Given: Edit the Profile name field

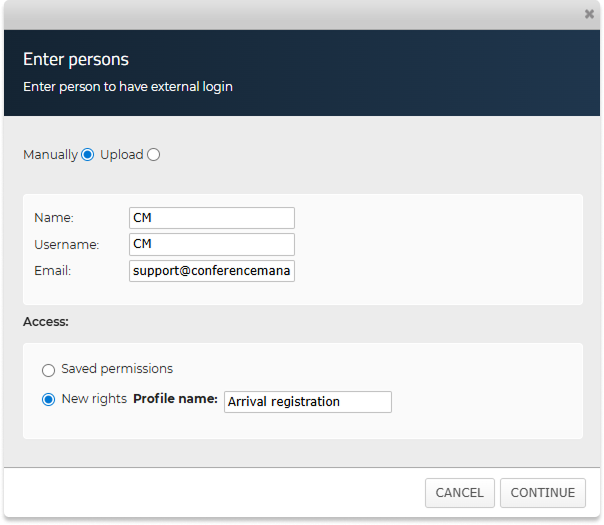Looking at the screenshot, I should coord(308,401).
